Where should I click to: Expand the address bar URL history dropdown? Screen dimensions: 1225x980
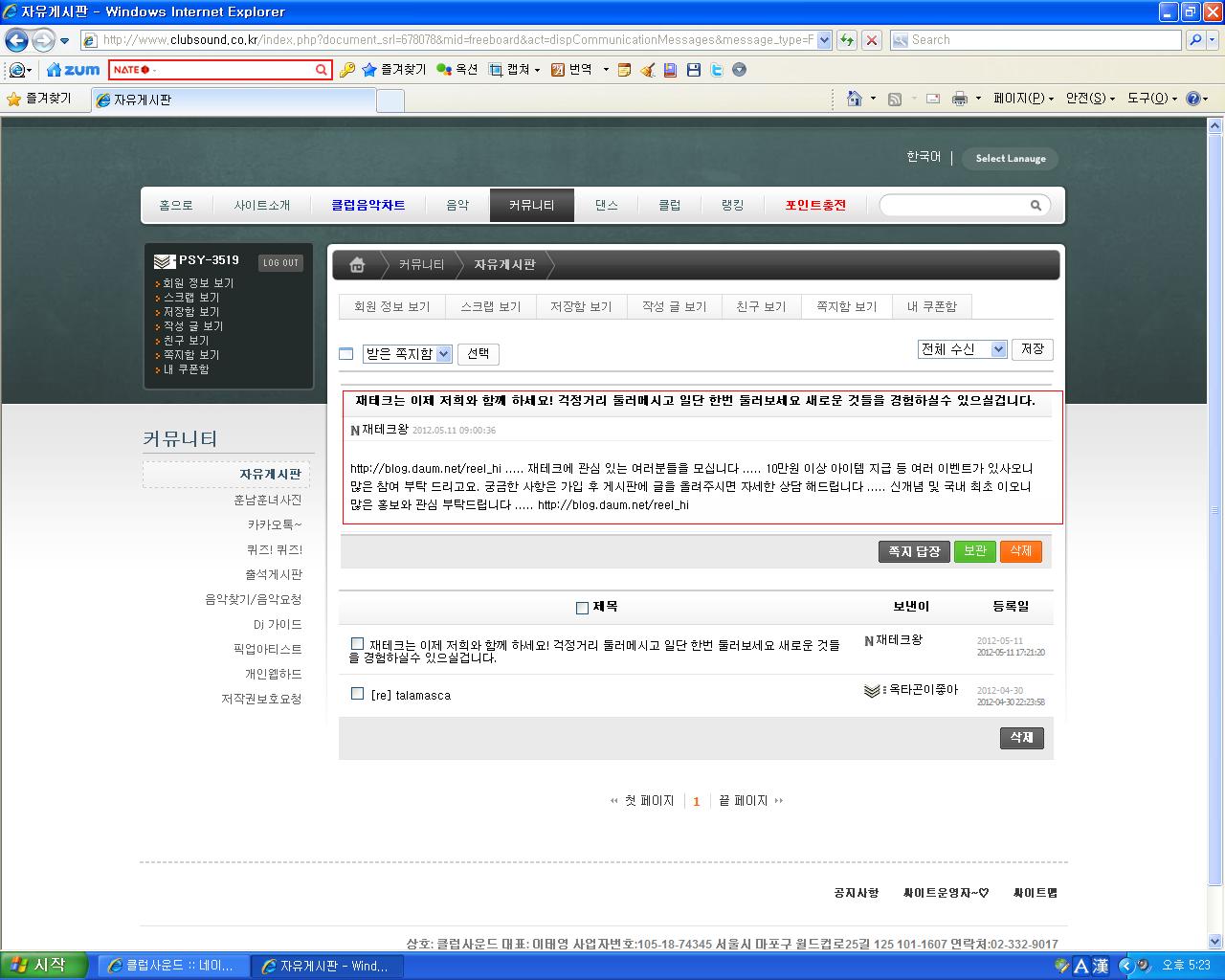click(x=824, y=40)
